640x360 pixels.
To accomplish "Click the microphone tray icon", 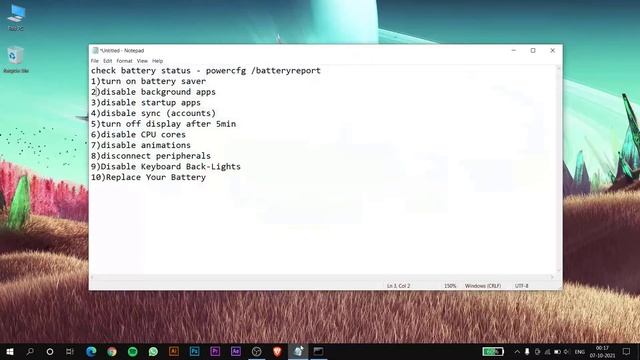I will click(x=527, y=351).
